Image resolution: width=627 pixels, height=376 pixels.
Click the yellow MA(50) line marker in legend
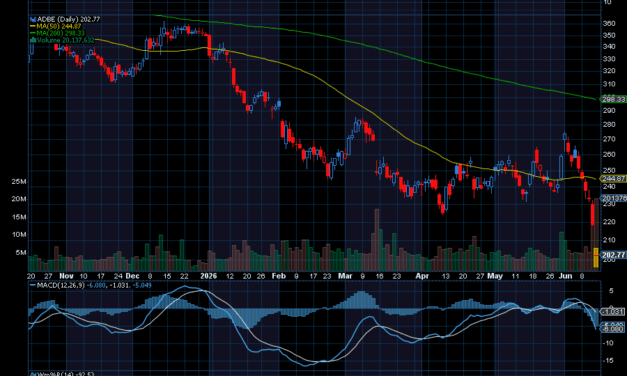pos(33,26)
